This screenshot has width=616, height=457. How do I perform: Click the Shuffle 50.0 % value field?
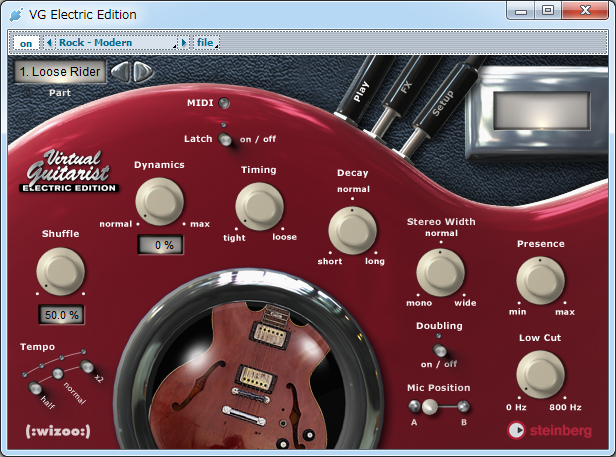(61, 315)
